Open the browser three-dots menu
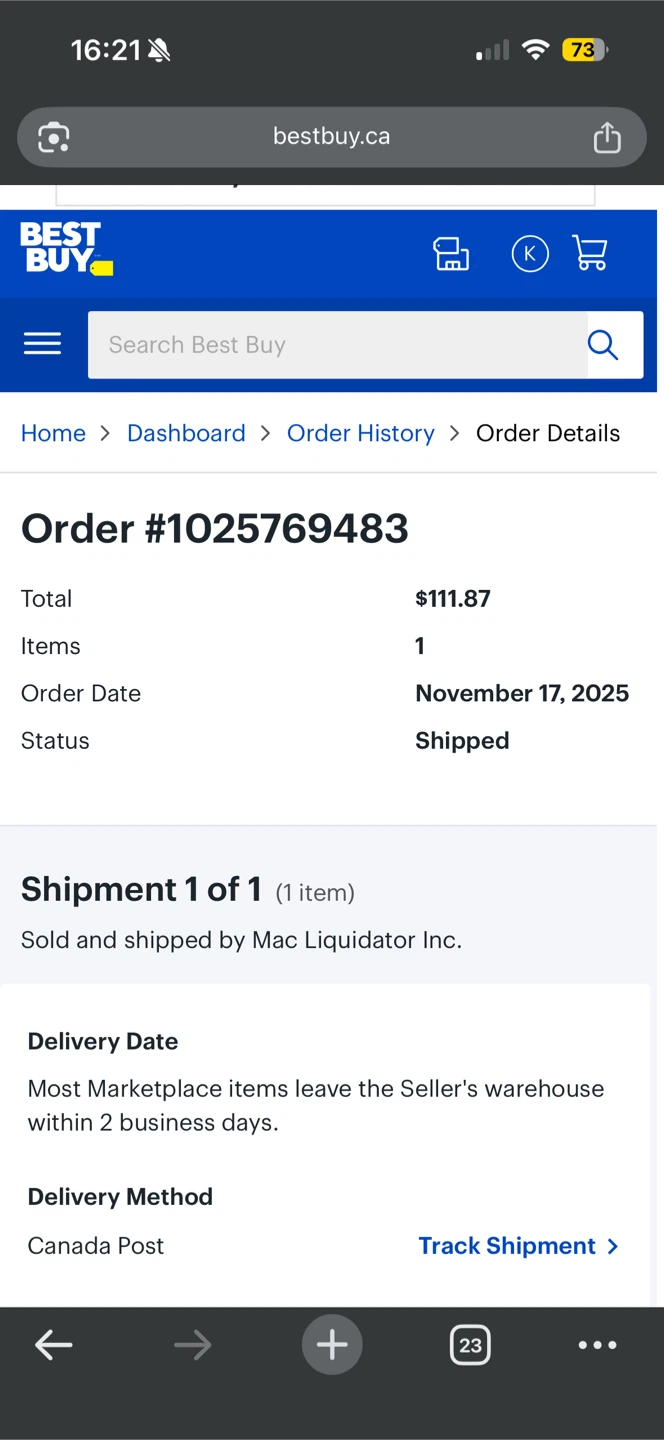The image size is (664, 1440). click(598, 1345)
